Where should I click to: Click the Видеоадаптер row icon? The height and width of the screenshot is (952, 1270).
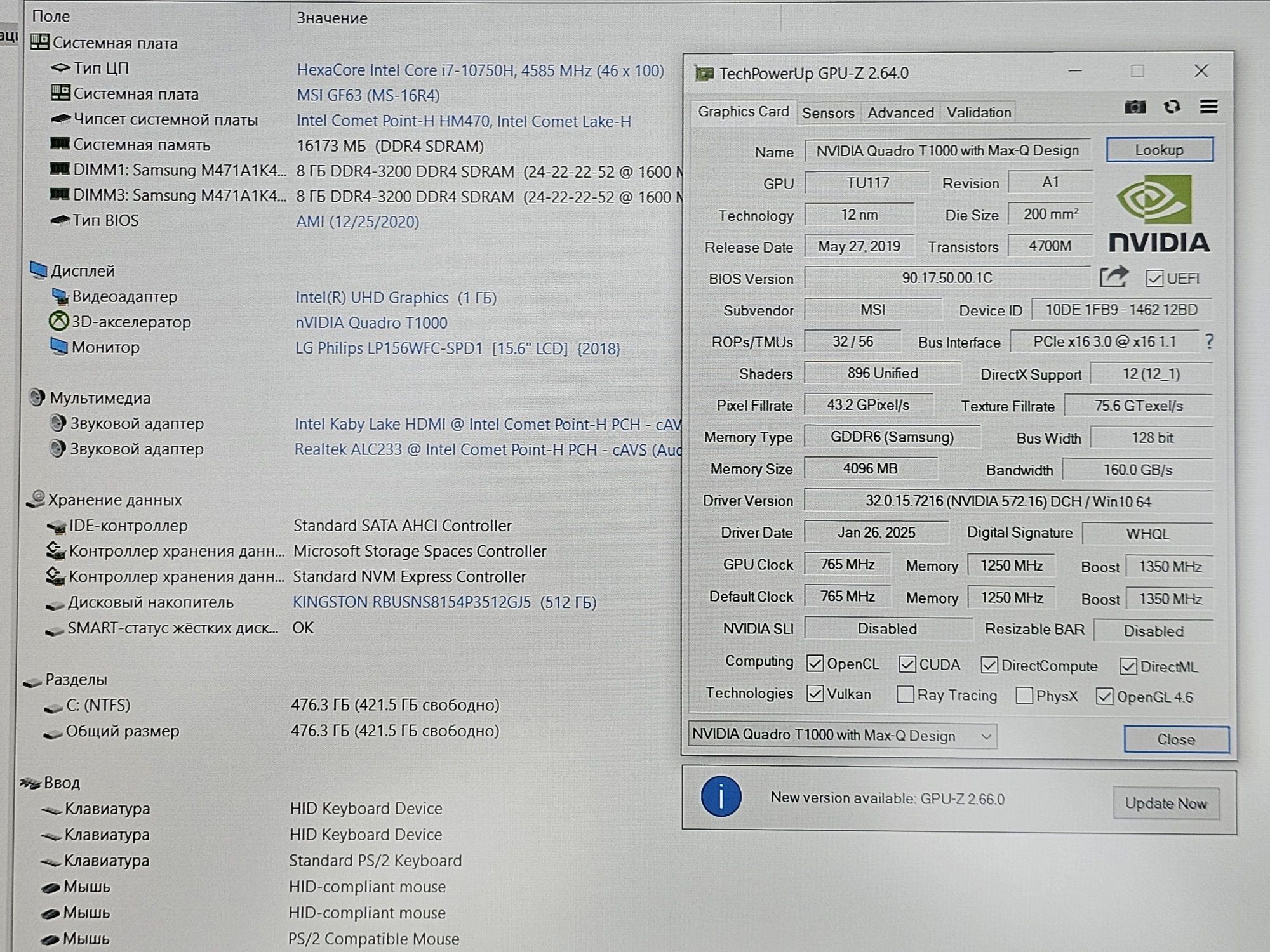tap(60, 296)
